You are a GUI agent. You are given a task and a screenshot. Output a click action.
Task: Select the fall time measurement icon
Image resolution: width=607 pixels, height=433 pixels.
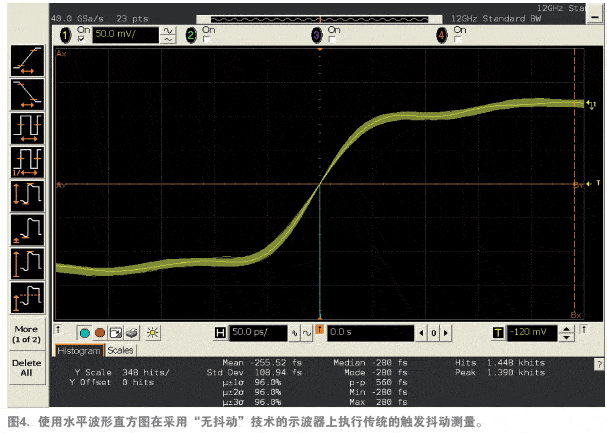(26, 97)
